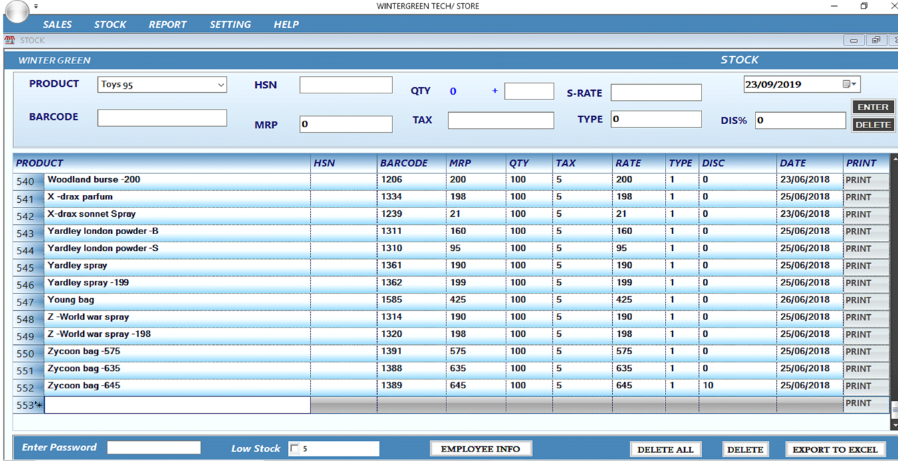Open the SALES menu

(57, 25)
